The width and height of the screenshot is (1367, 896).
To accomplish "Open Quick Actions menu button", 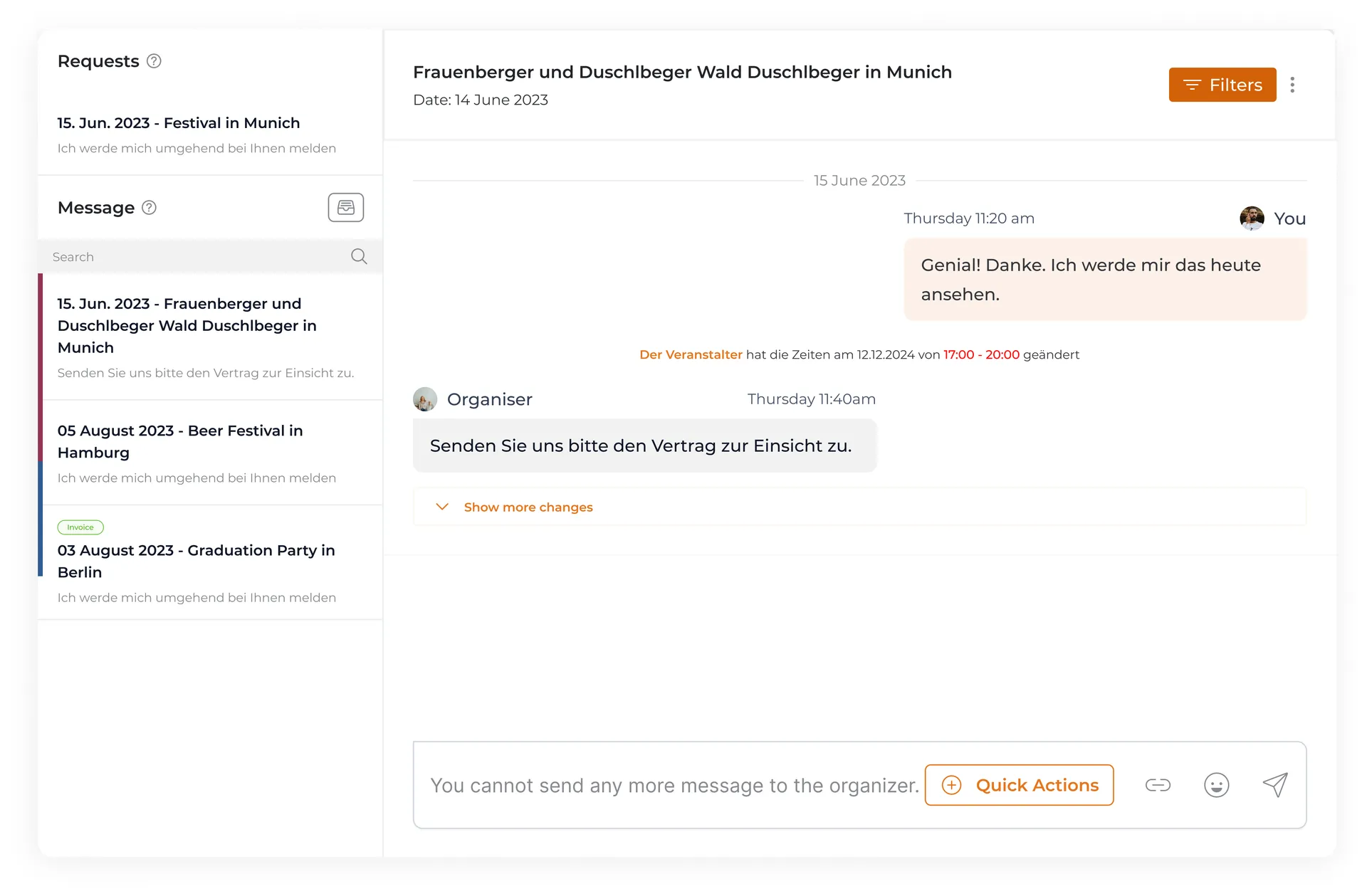I will (1019, 785).
